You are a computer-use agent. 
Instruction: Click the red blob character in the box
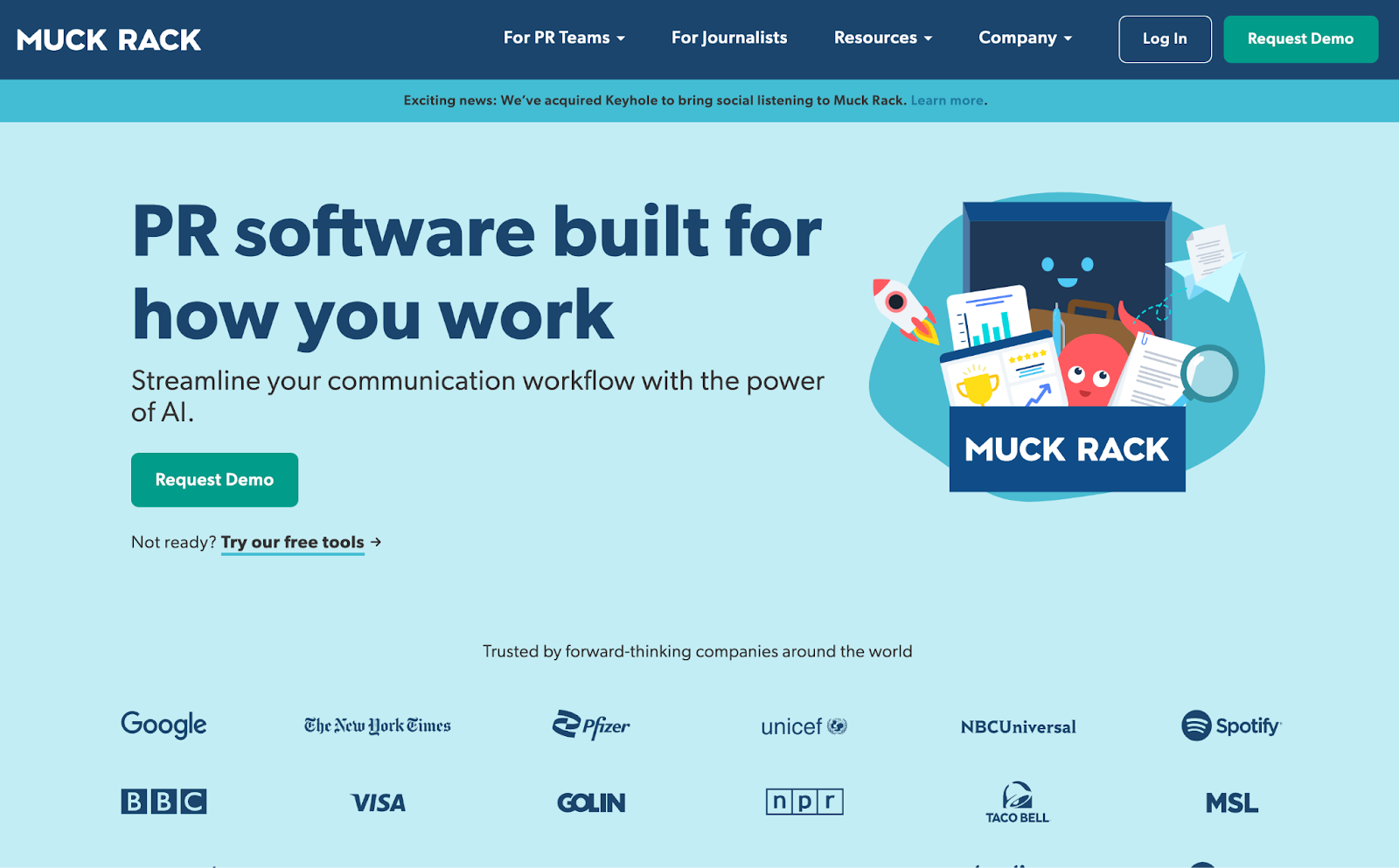(1090, 371)
